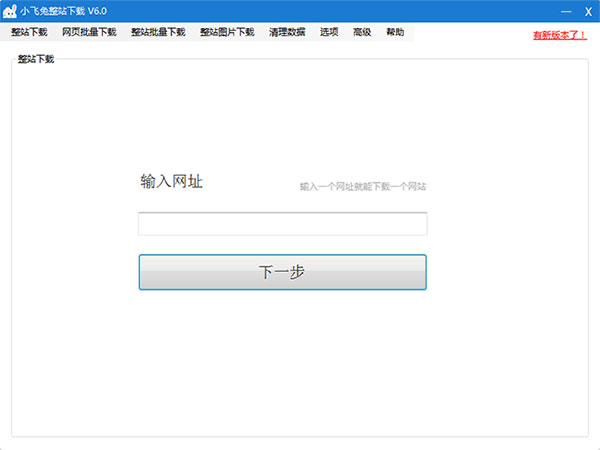Open the 高级 menu
The height and width of the screenshot is (450, 600).
[362, 32]
